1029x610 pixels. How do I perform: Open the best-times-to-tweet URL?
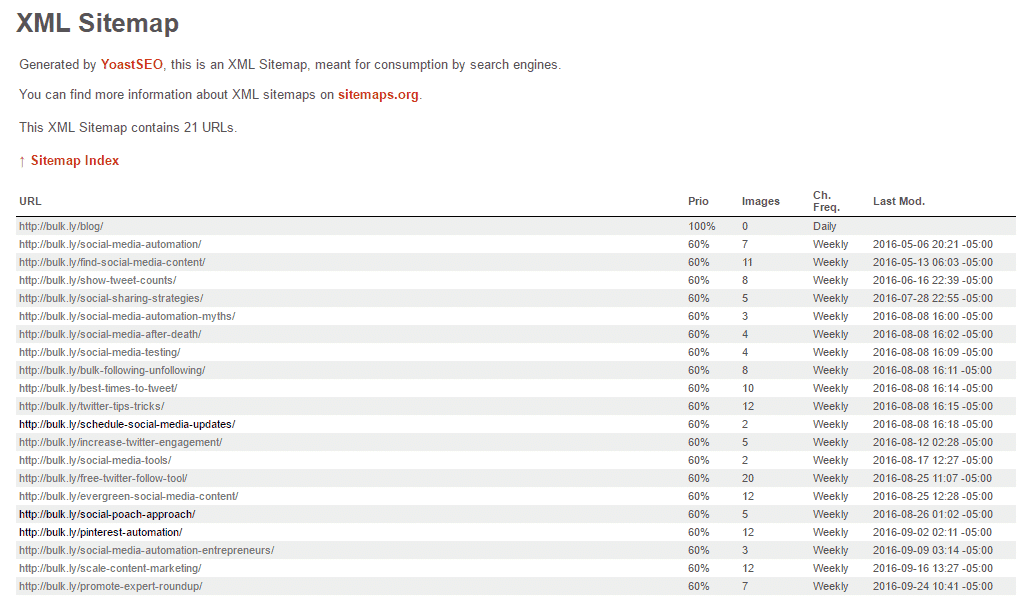(98, 388)
